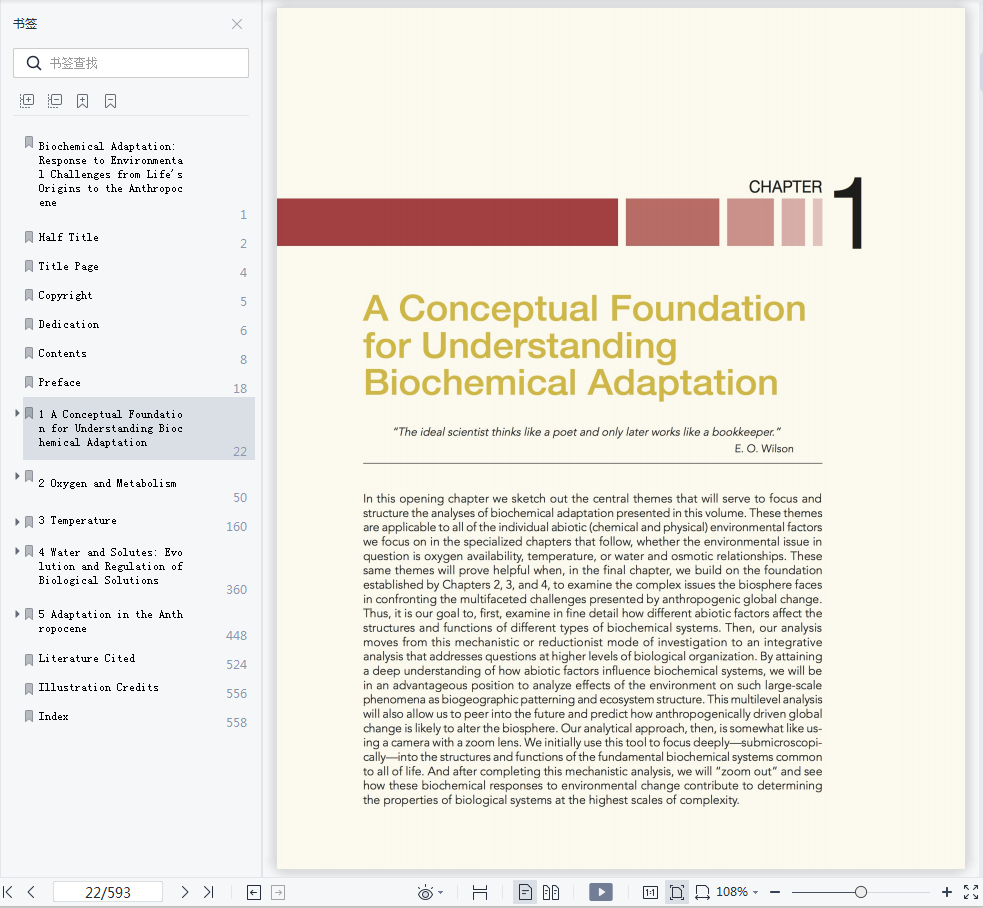Click the chapter title heading on page

tap(584, 346)
